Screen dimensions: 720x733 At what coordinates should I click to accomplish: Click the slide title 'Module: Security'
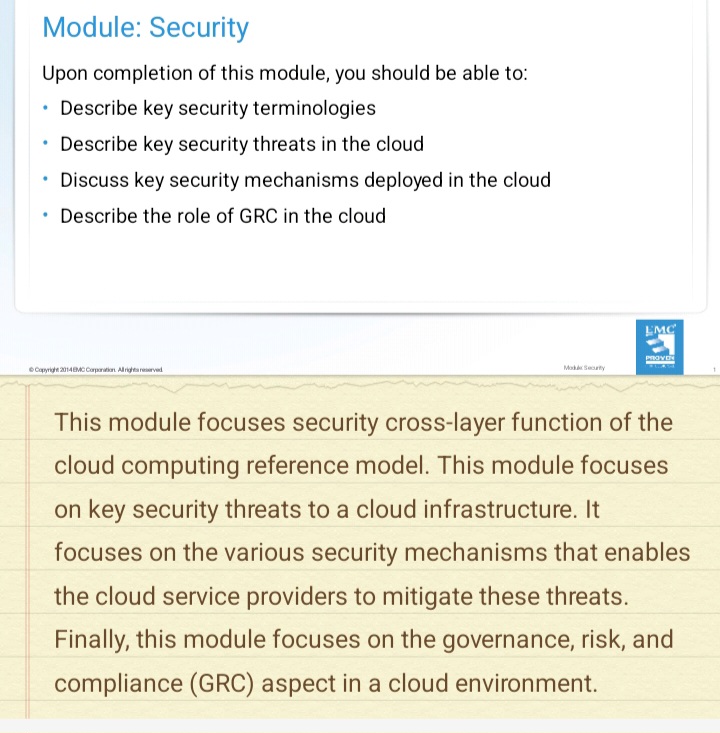[145, 28]
